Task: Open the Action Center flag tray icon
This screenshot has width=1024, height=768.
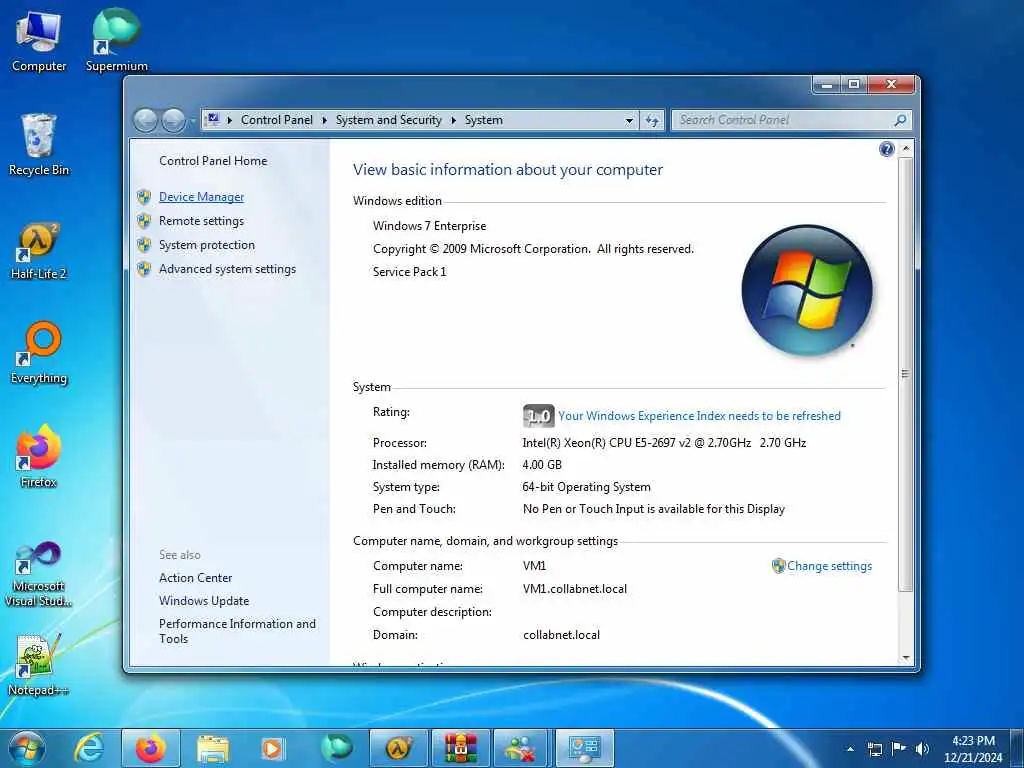Action: [899, 749]
